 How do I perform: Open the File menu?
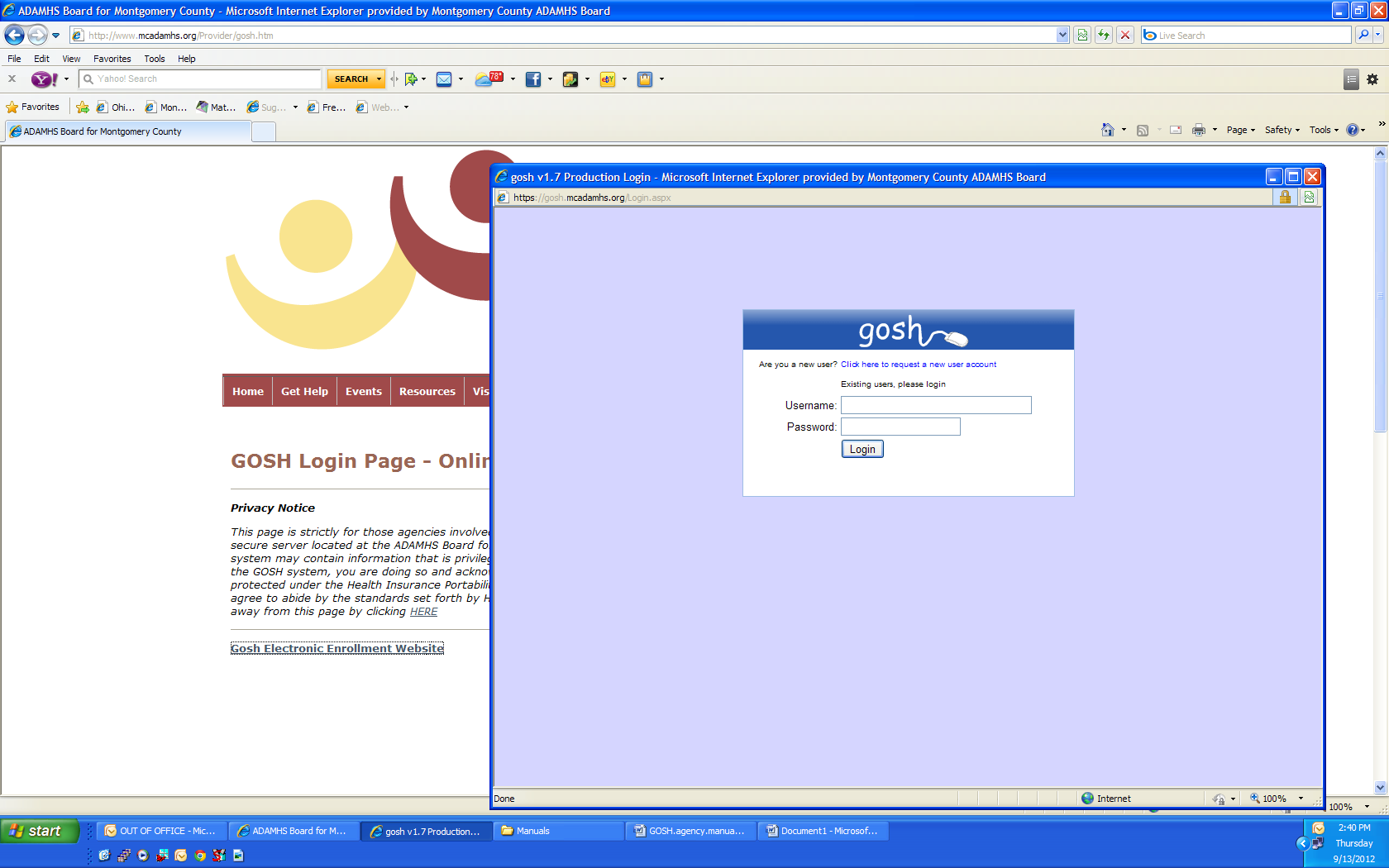(14, 59)
